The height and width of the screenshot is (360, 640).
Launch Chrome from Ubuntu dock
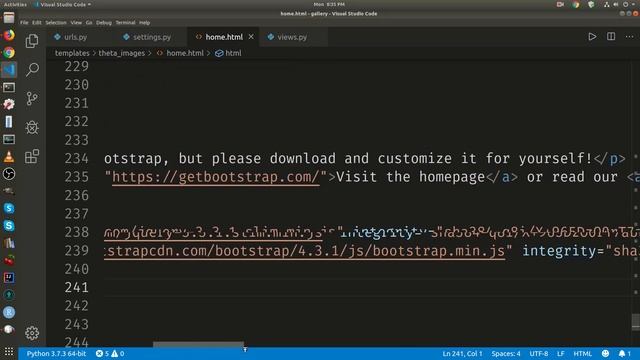pyautogui.click(x=9, y=53)
